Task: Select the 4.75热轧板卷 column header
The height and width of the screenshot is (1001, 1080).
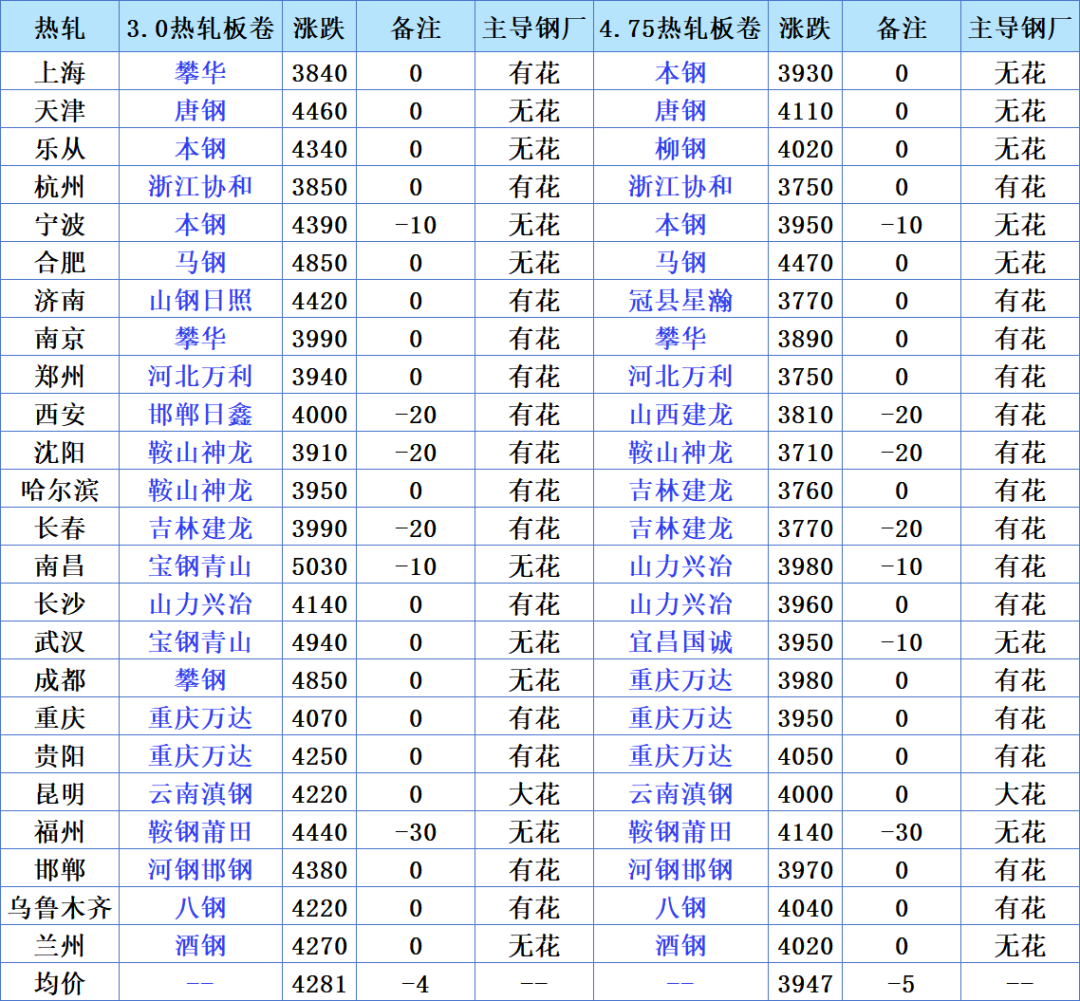Action: pyautogui.click(x=681, y=28)
